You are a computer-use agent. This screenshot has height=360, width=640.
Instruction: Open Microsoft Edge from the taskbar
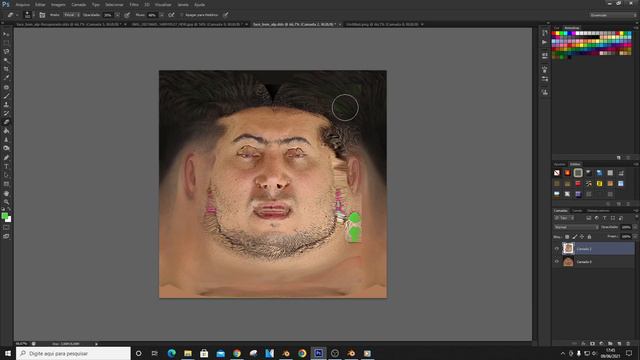171,353
